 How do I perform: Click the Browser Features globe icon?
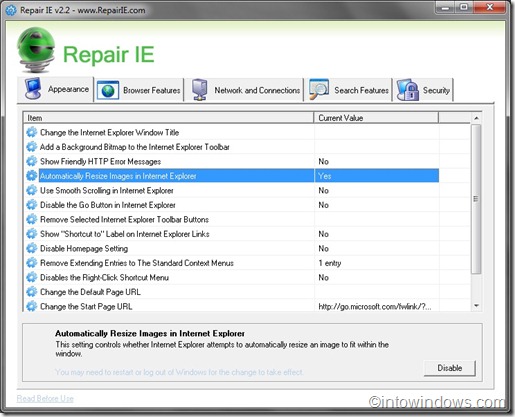[108, 90]
